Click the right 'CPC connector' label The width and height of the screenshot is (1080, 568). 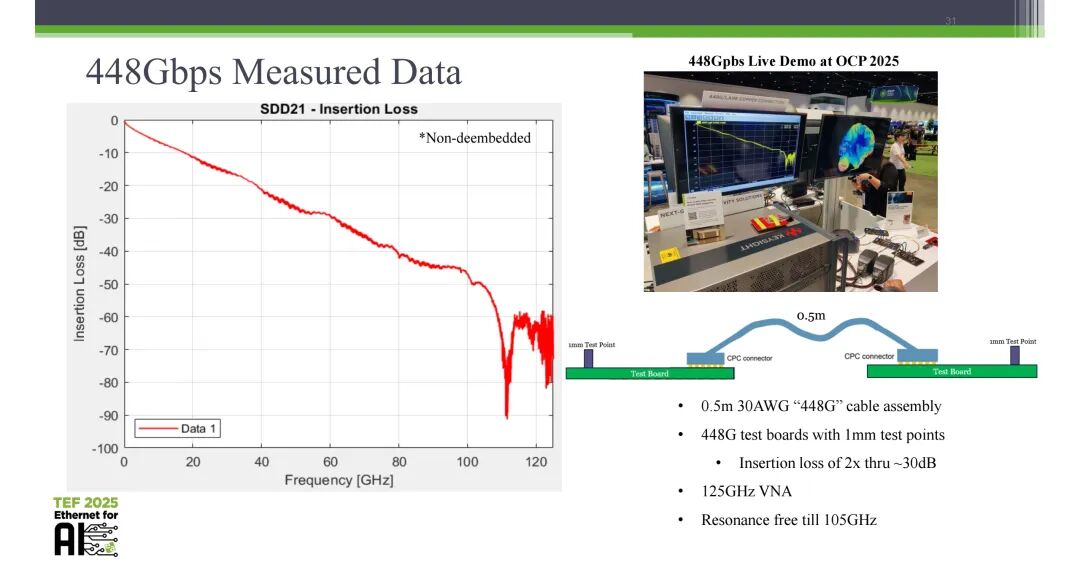coord(869,356)
